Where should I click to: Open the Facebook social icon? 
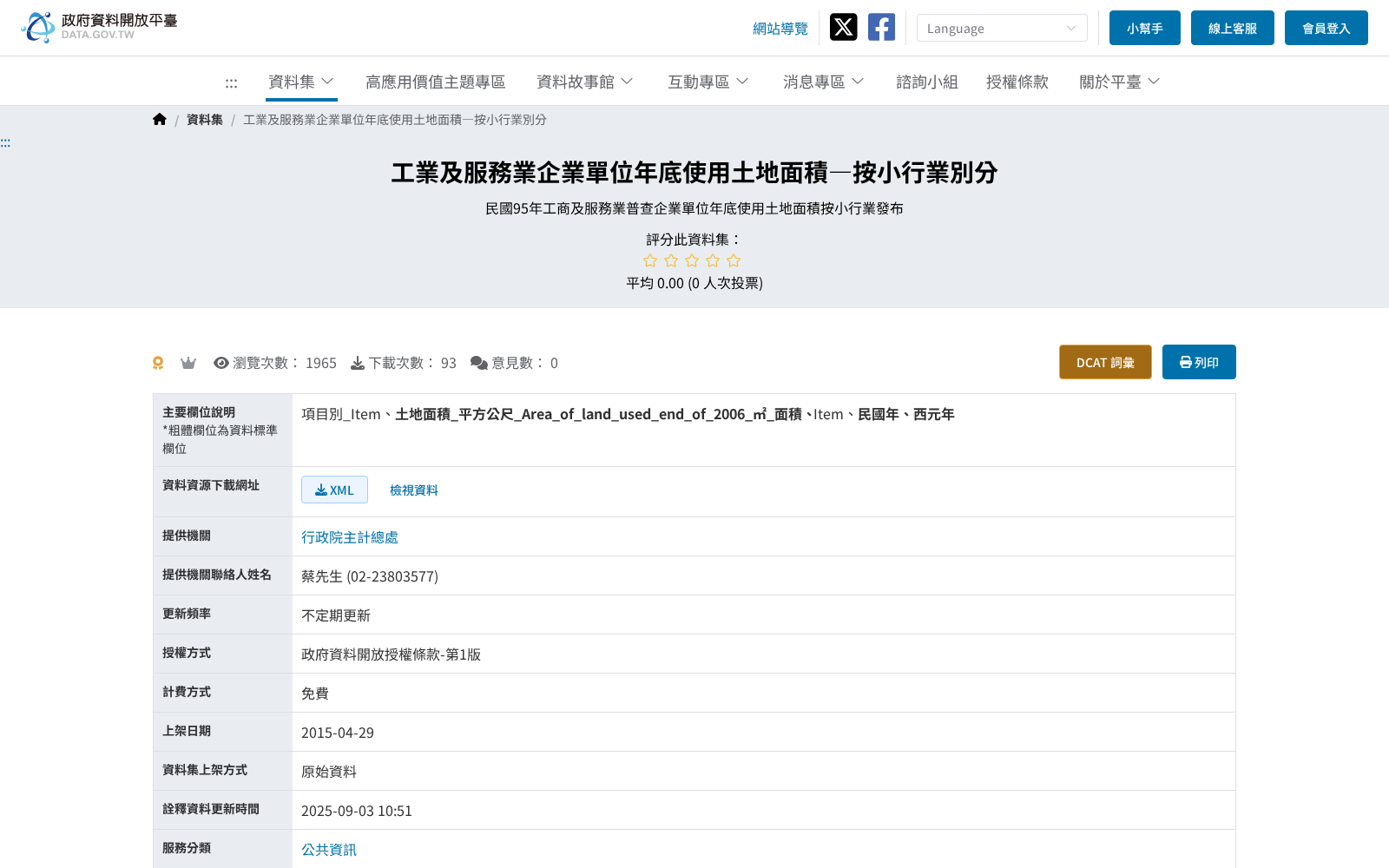881,27
